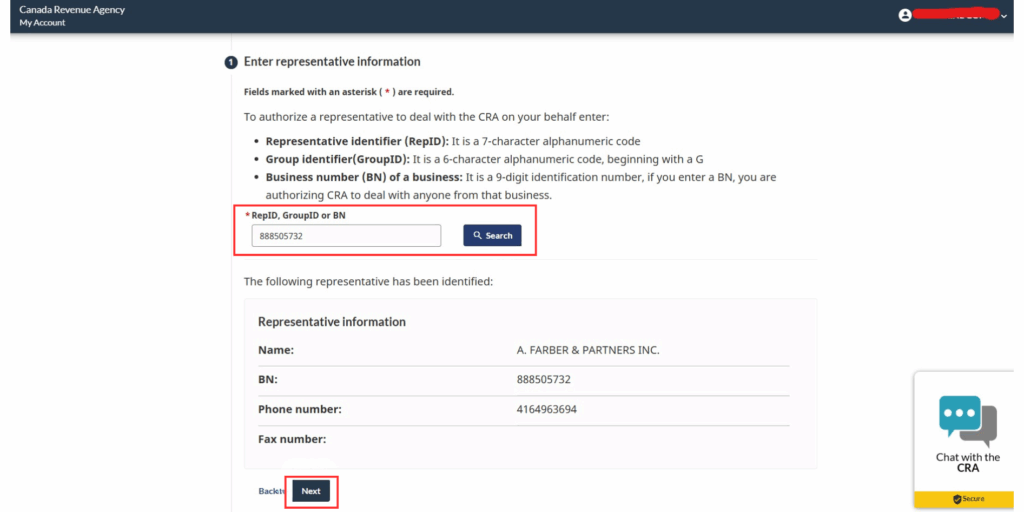Viewport: 1024px width, 512px height.
Task: Click the BN value 888505732 in results
Action: (543, 380)
